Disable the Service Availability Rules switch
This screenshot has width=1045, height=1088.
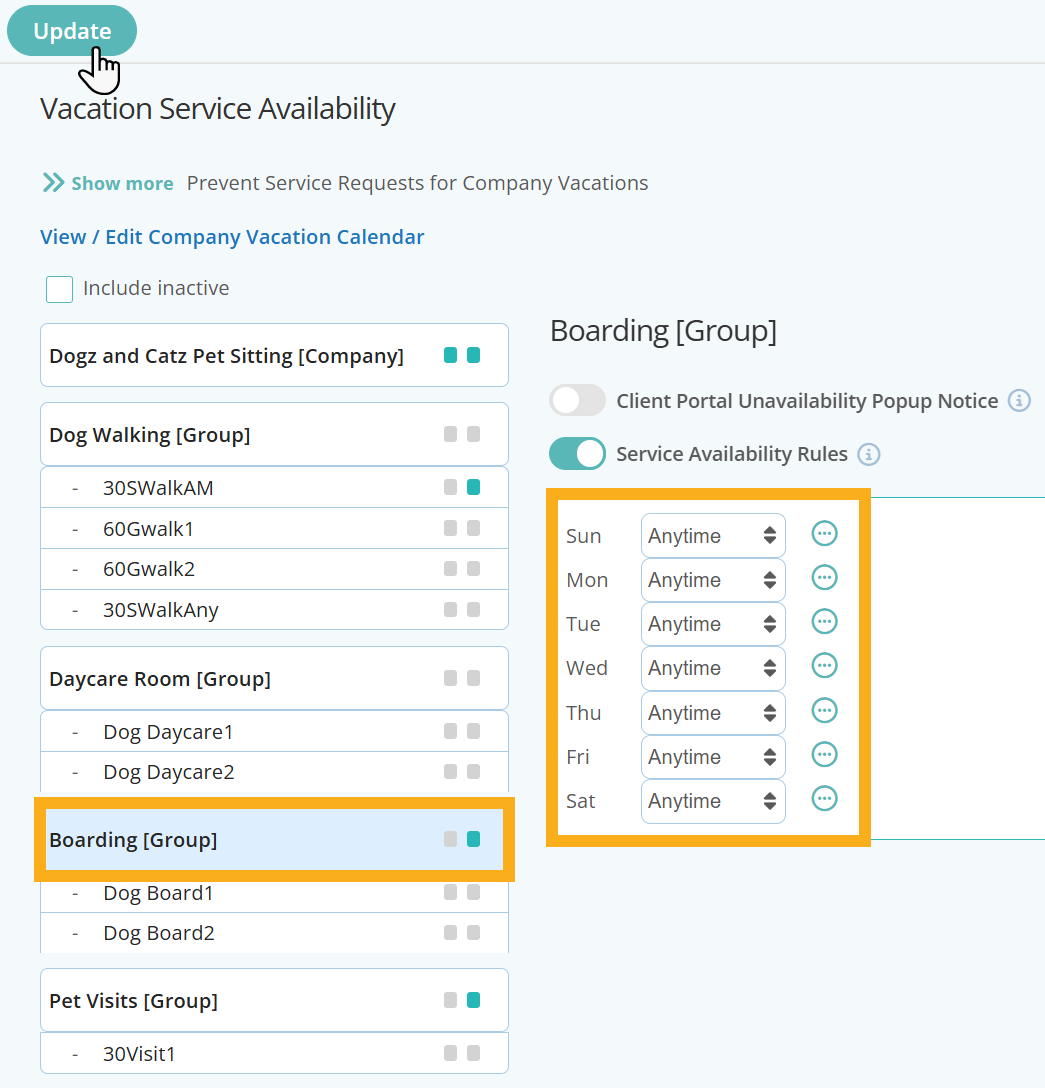coord(577,453)
